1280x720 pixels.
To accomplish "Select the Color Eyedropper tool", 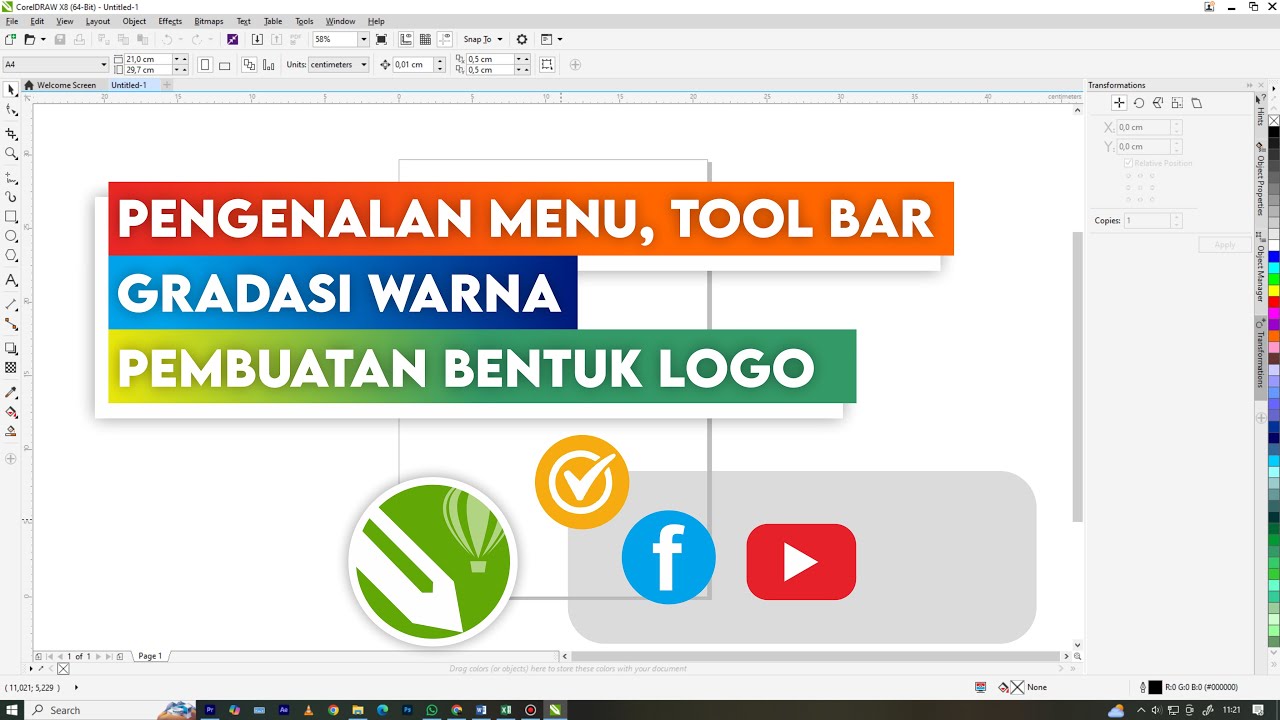I will coord(11,392).
